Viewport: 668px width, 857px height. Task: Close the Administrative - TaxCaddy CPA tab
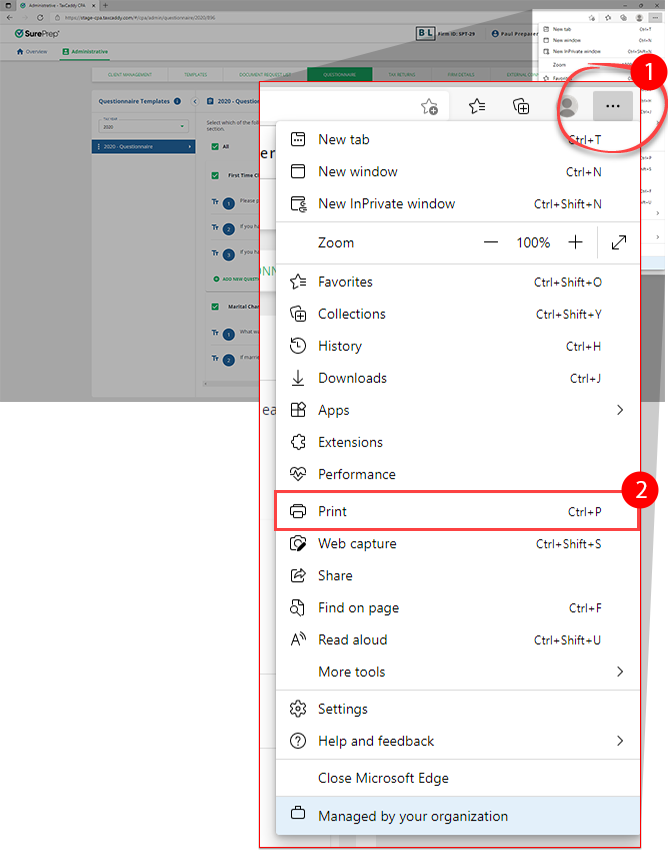[x=93, y=5]
